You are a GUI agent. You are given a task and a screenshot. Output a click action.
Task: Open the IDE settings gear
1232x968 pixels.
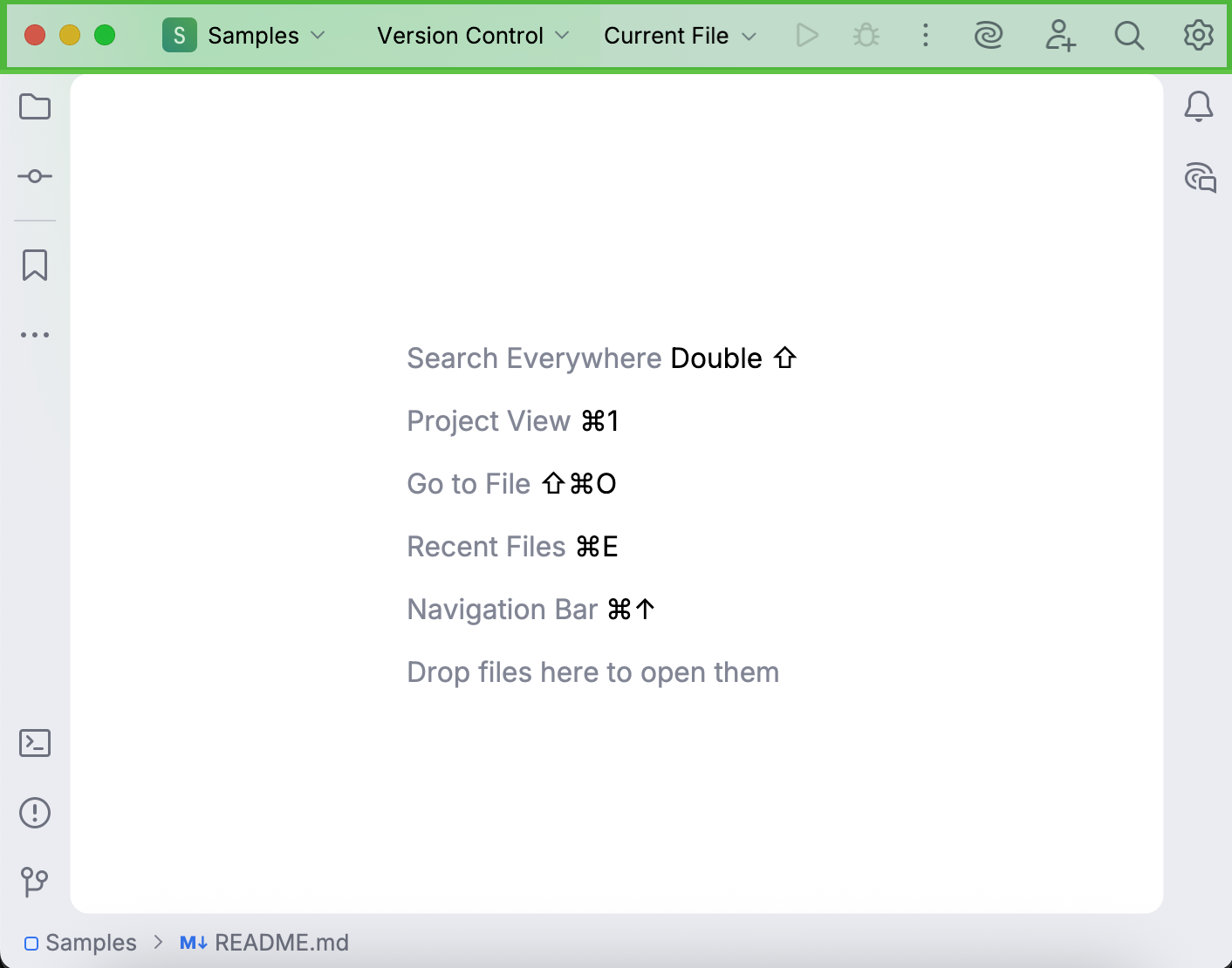coord(1198,35)
